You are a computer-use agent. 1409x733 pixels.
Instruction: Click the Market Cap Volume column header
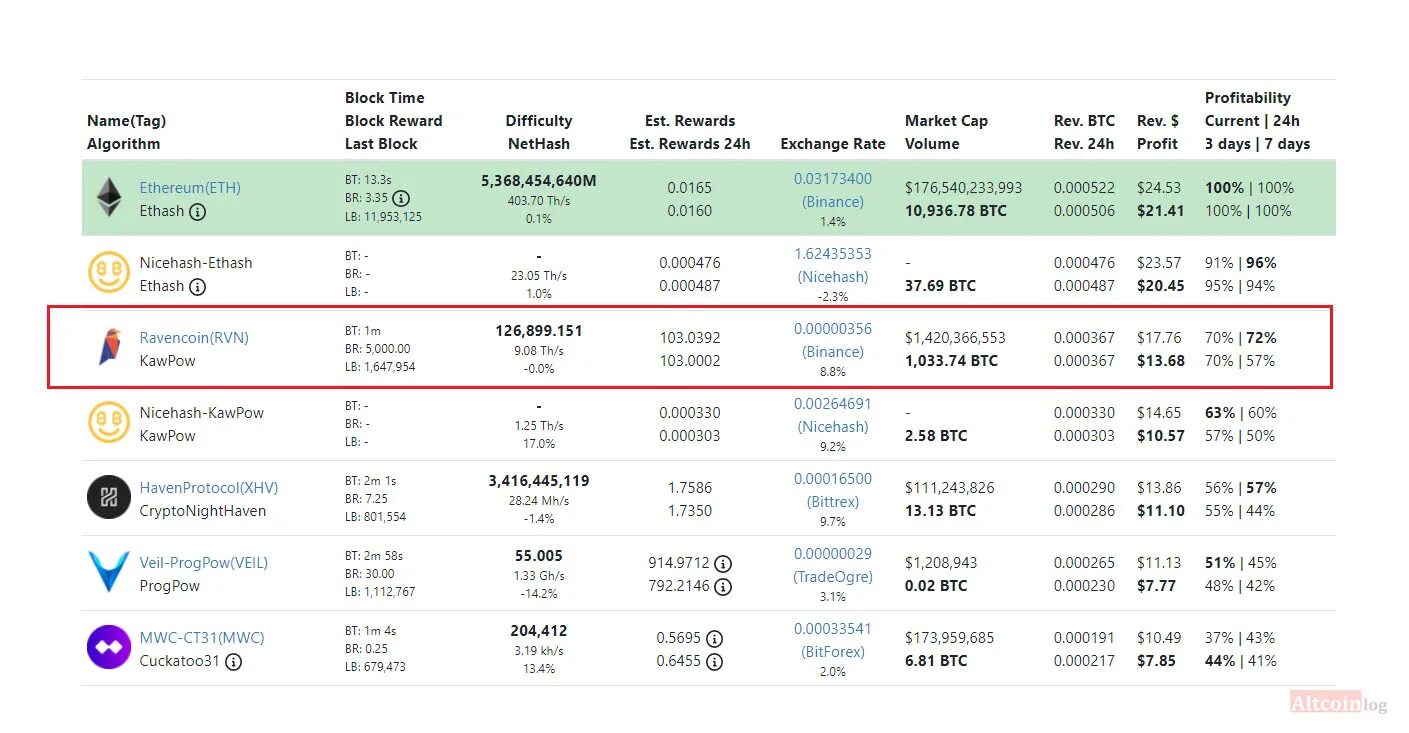946,132
